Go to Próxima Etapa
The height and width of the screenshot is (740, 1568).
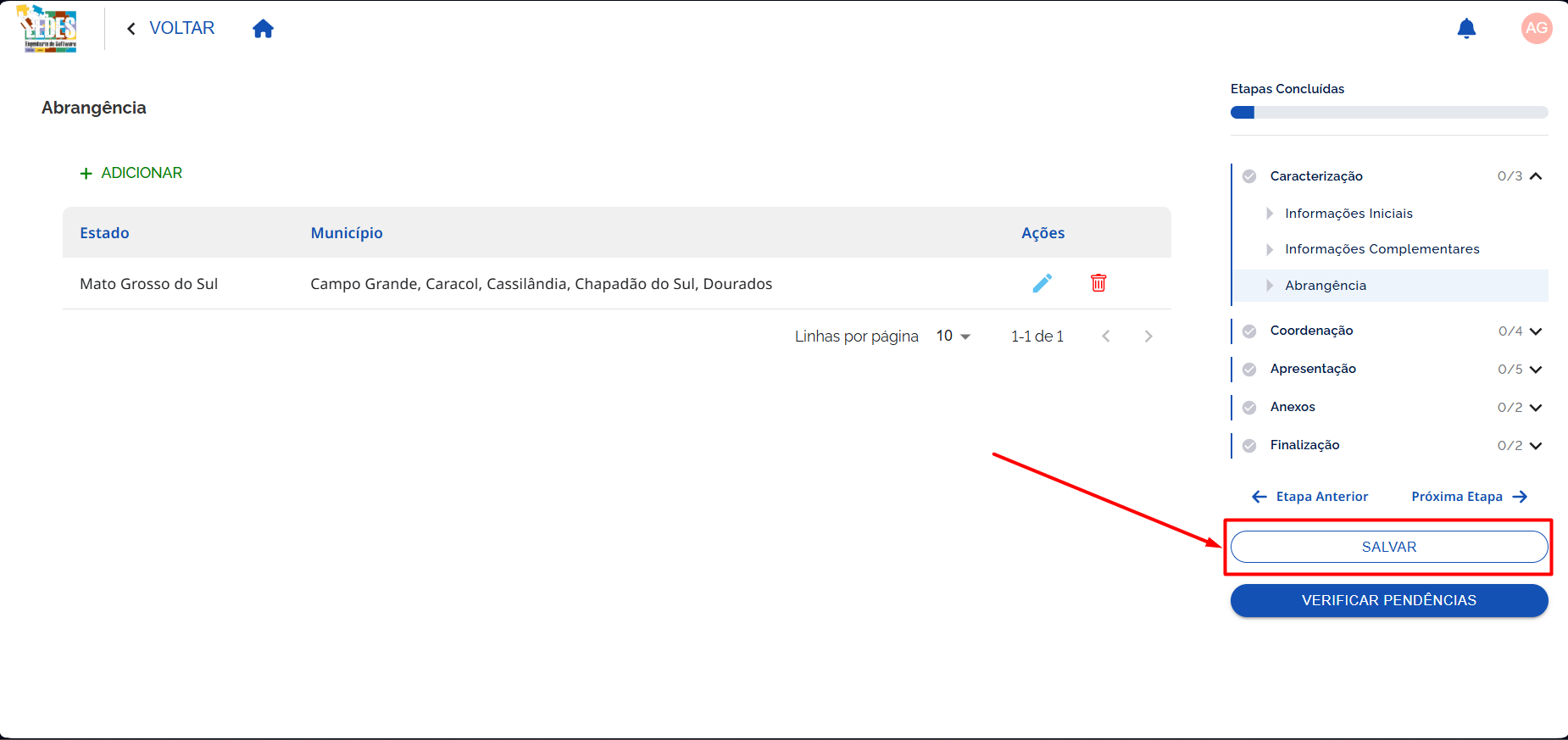point(1470,497)
